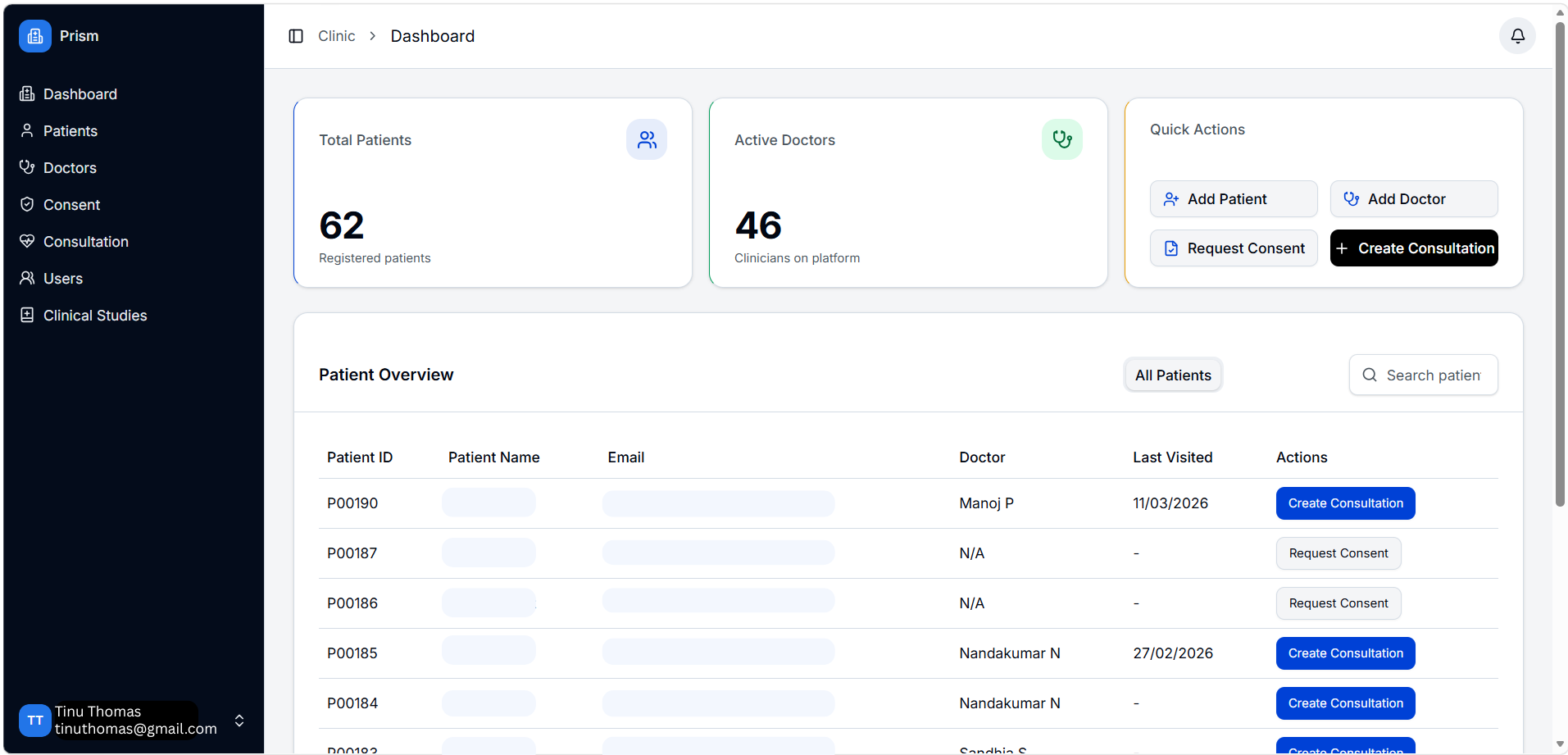This screenshot has width=1568, height=755.
Task: Click the Consent shield icon in the sidebar
Action: pos(28,205)
